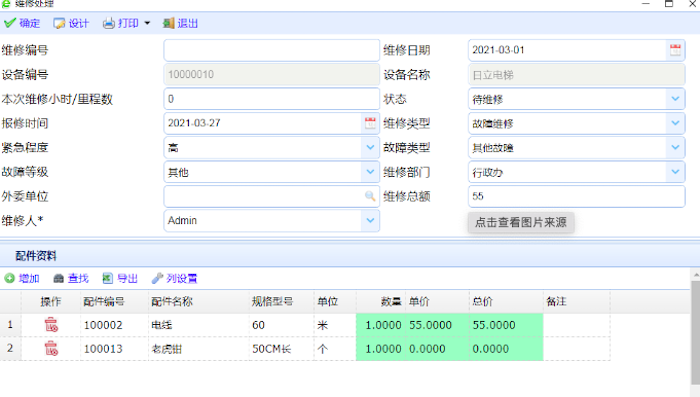This screenshot has width=700, height=397.
Task: Click the 老虎钳 part name cell
Action: coord(199,349)
